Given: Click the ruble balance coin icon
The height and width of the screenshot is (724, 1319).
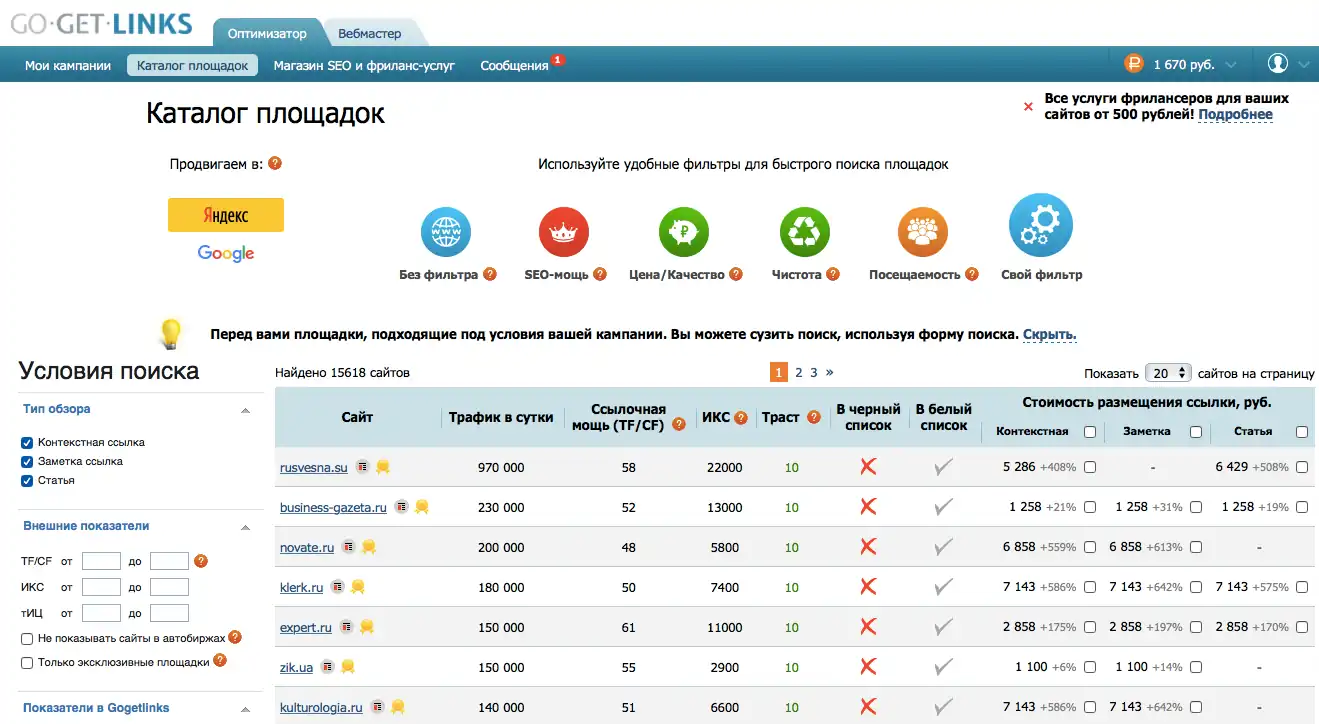Looking at the screenshot, I should 1134,64.
